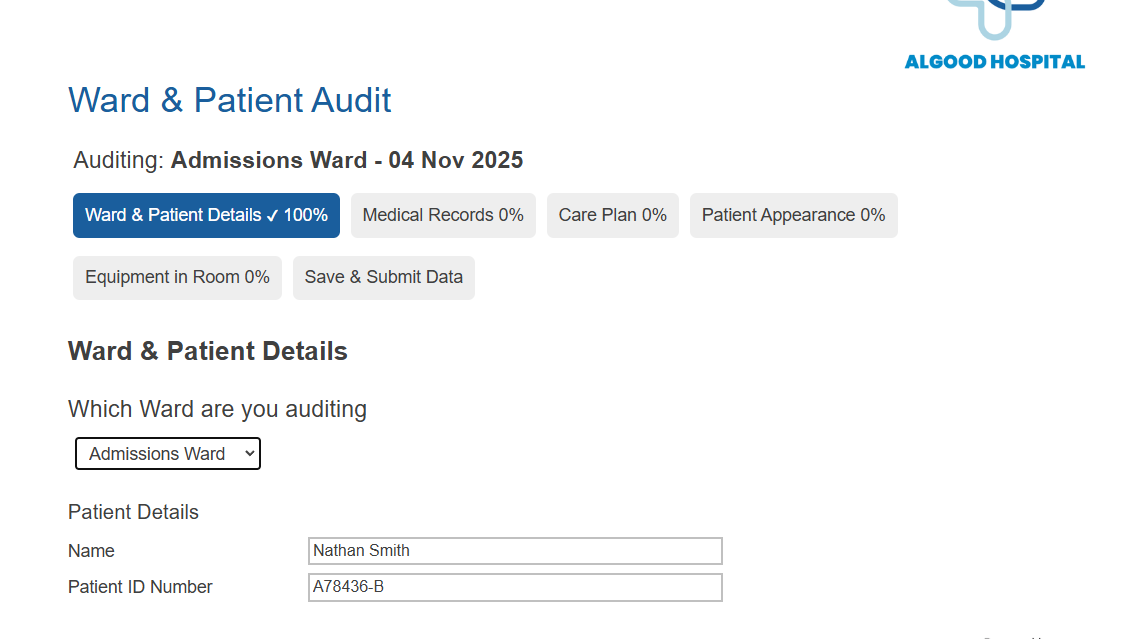Click the Admissions Ward audit date text
Viewport: 1136px width, 639px height.
pyautogui.click(x=347, y=160)
